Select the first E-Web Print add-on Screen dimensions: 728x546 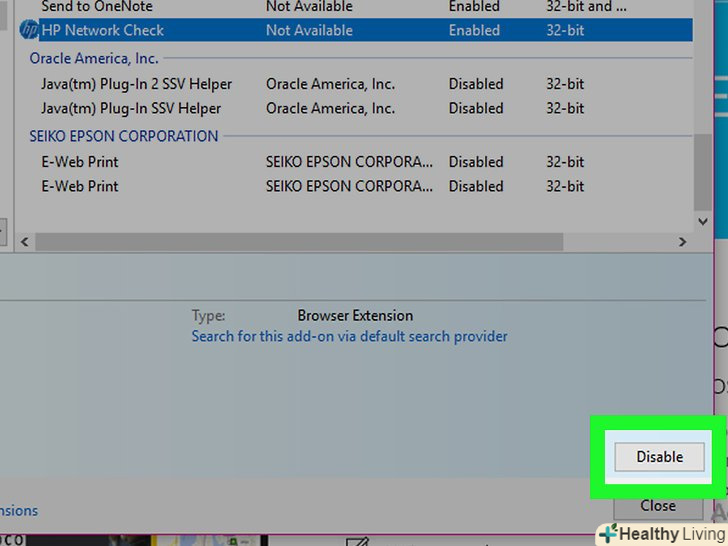tap(366, 162)
